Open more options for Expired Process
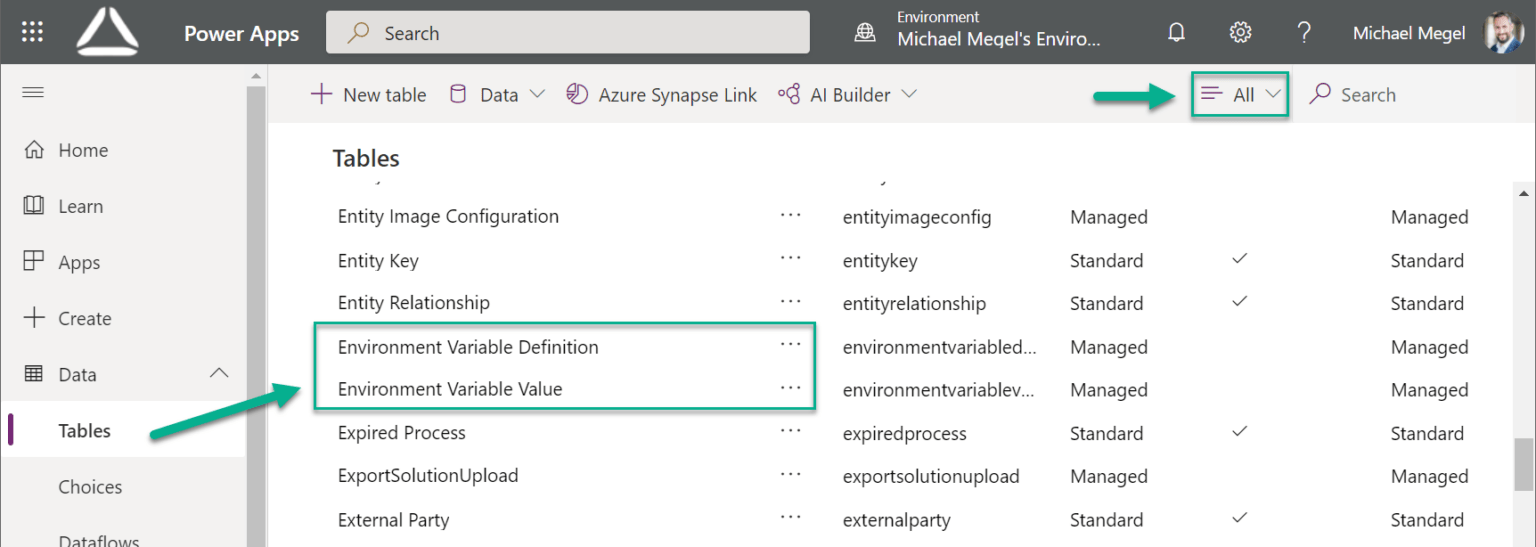 point(791,432)
